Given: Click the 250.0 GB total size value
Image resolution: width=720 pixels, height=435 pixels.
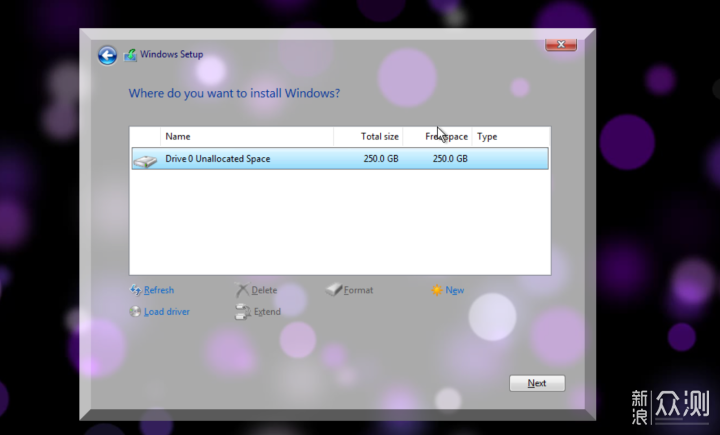Looking at the screenshot, I should 381,158.
